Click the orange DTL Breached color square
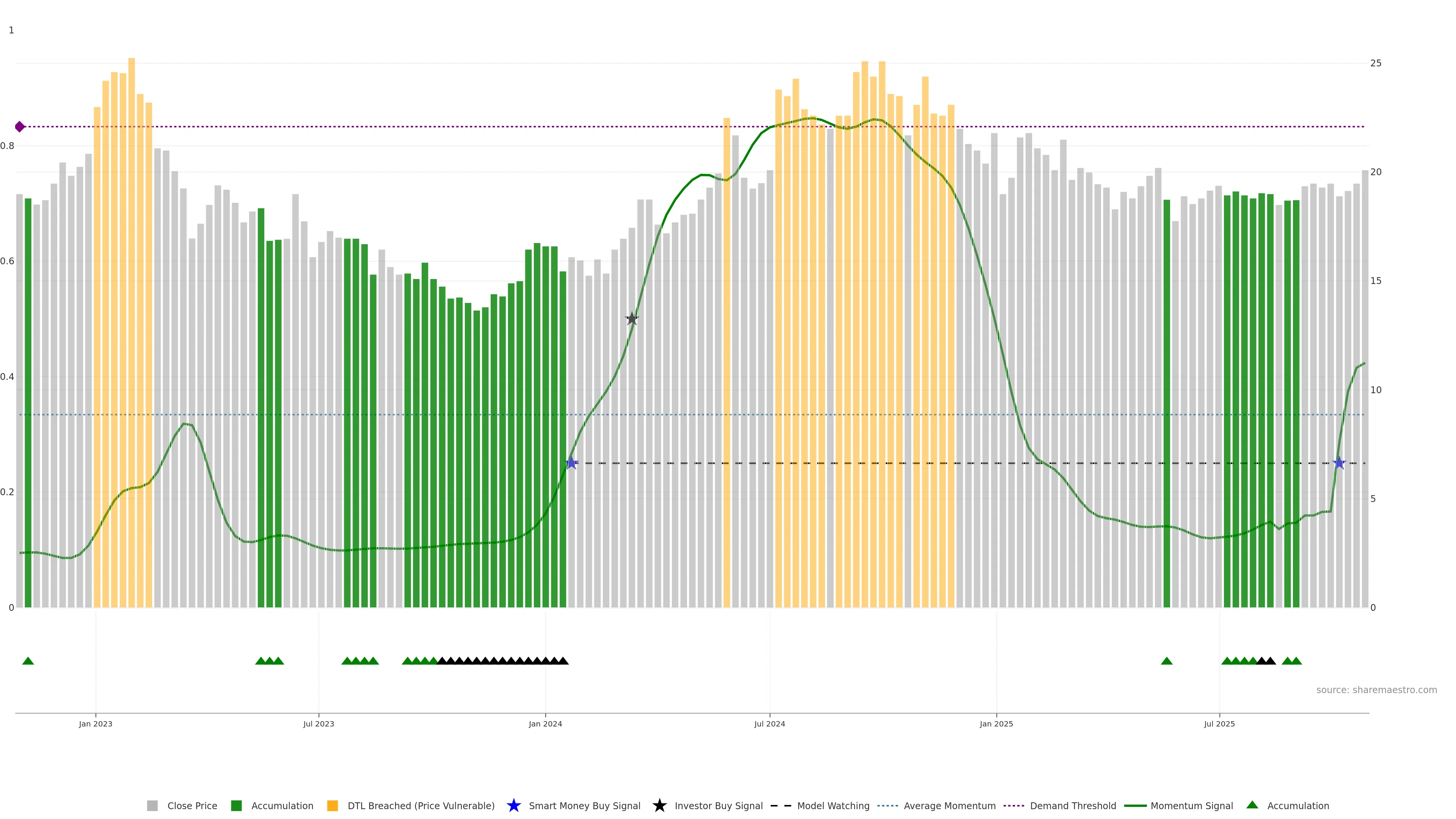The width and height of the screenshot is (1456, 819). pos(333,806)
